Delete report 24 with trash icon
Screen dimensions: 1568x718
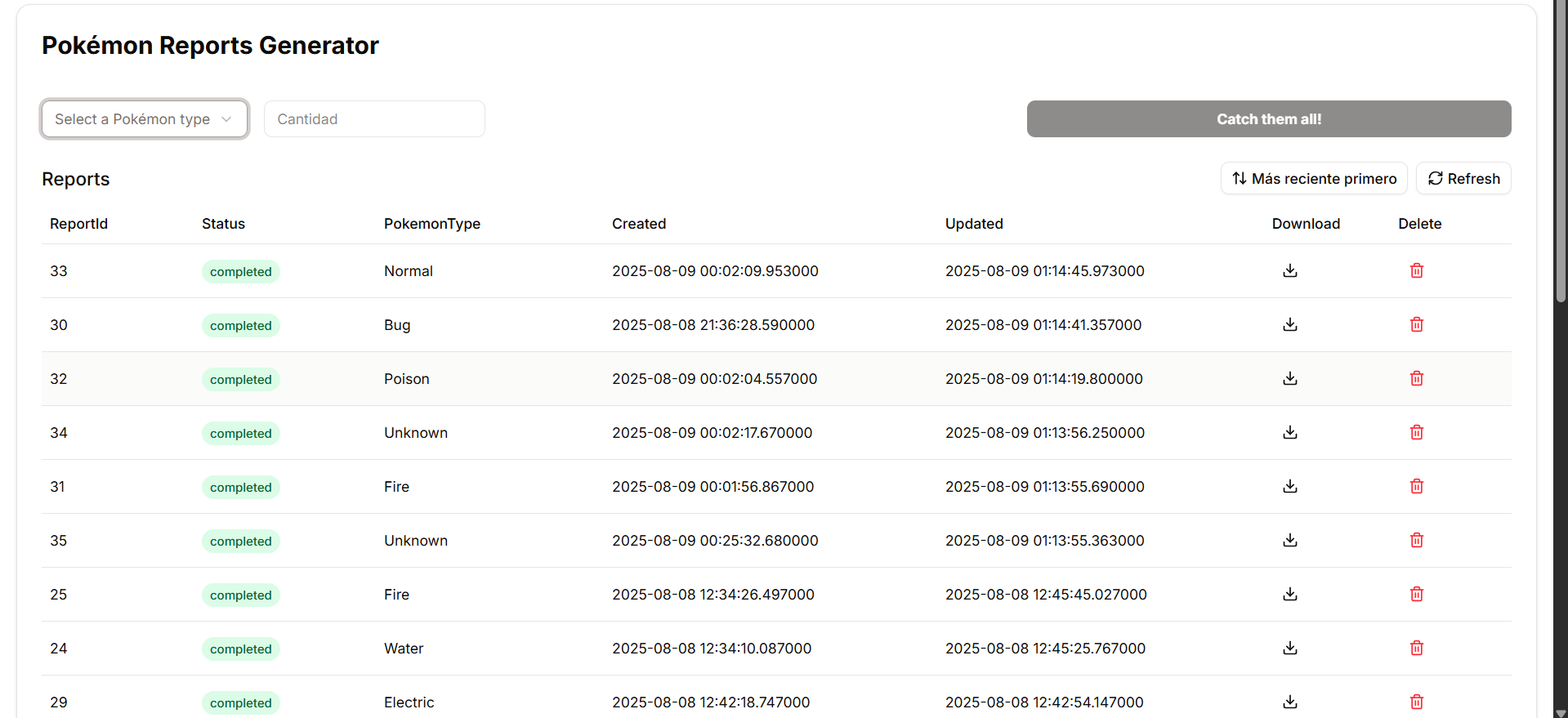(1417, 648)
